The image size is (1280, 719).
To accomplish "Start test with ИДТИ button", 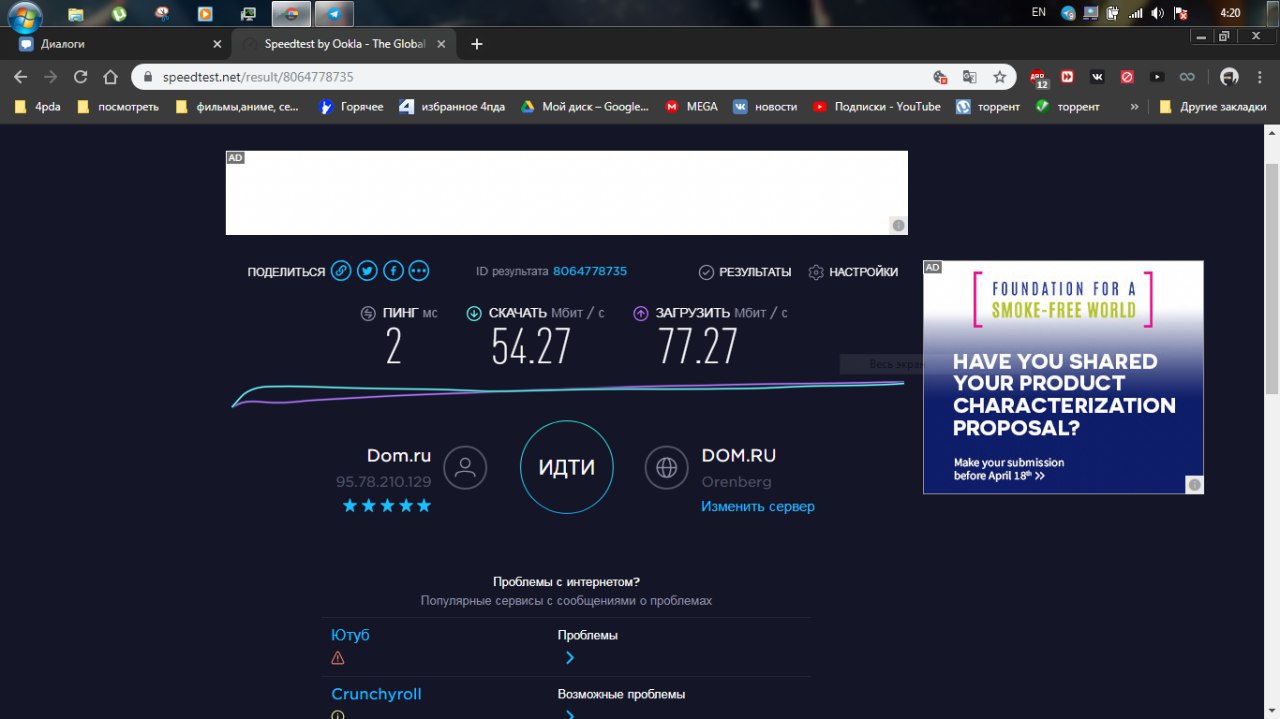I will pos(567,467).
